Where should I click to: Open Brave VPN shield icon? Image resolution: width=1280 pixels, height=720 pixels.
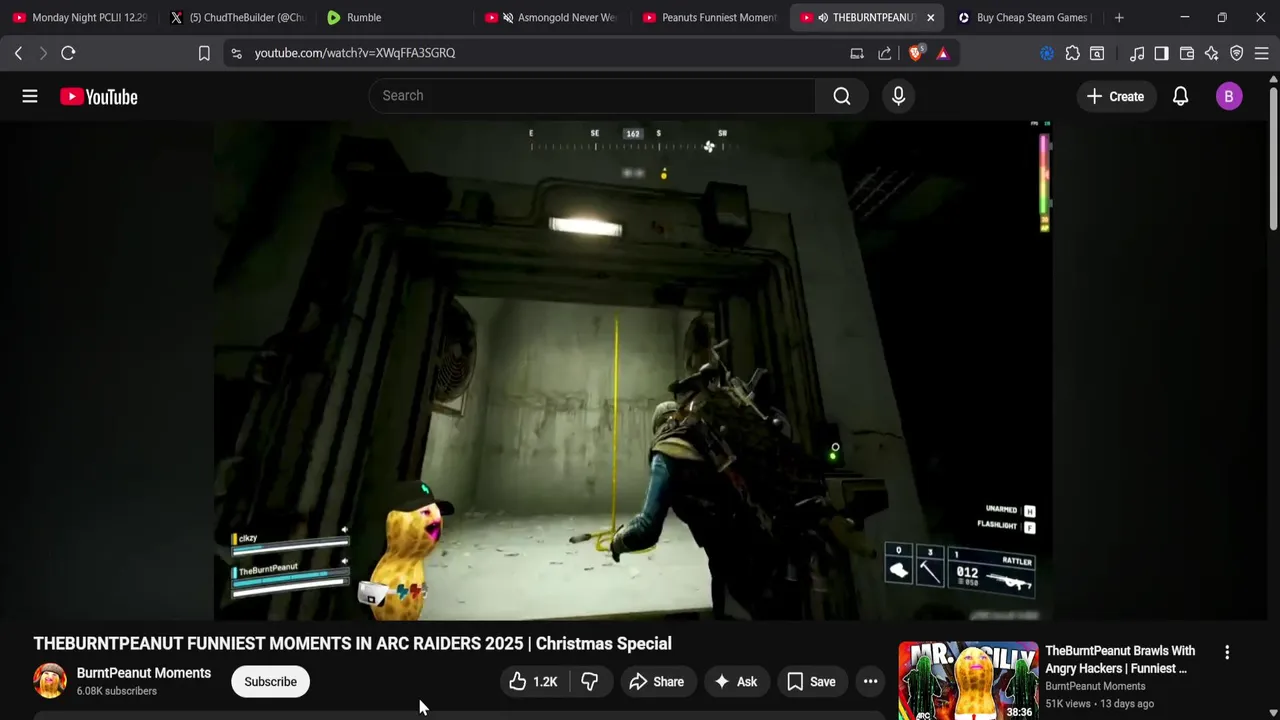coord(1237,53)
